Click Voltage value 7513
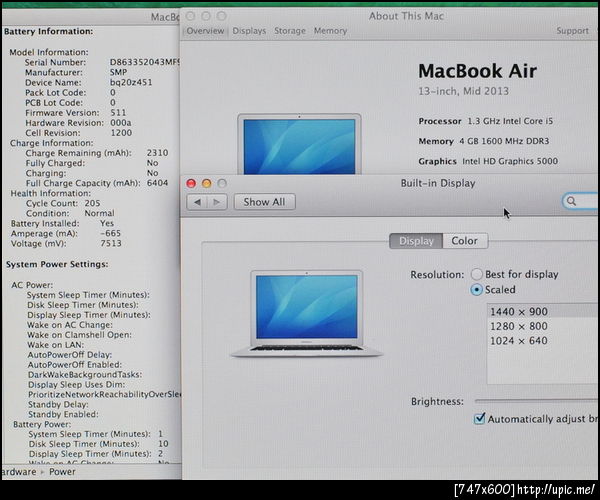The width and height of the screenshot is (600, 500). (x=111, y=243)
